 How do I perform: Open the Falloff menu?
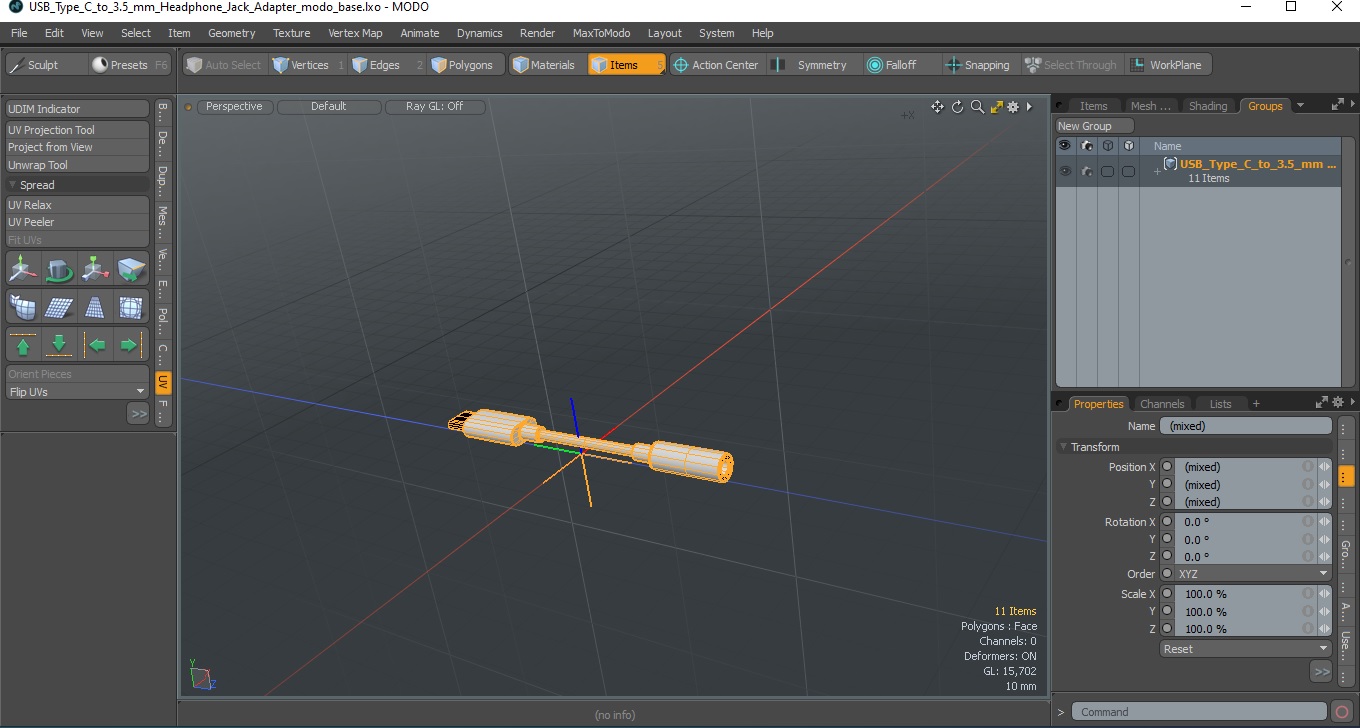pos(901,65)
